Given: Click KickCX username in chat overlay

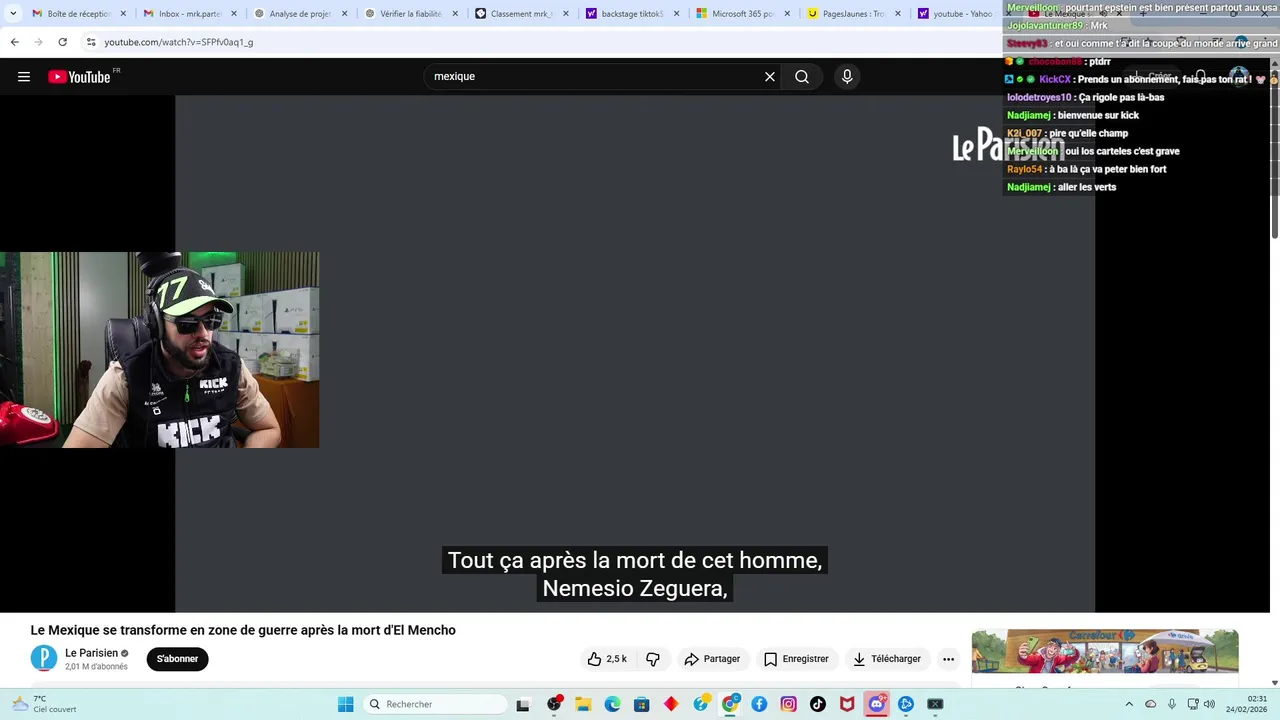Looking at the screenshot, I should click(1055, 79).
